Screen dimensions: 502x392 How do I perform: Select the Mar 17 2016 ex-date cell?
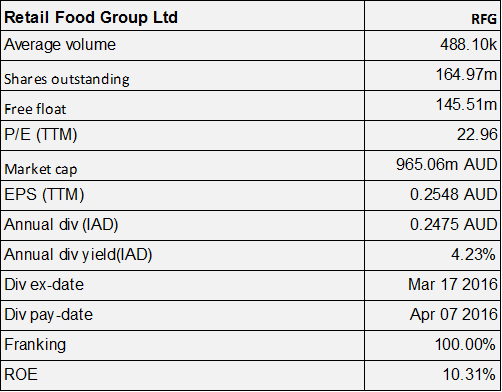coord(433,285)
